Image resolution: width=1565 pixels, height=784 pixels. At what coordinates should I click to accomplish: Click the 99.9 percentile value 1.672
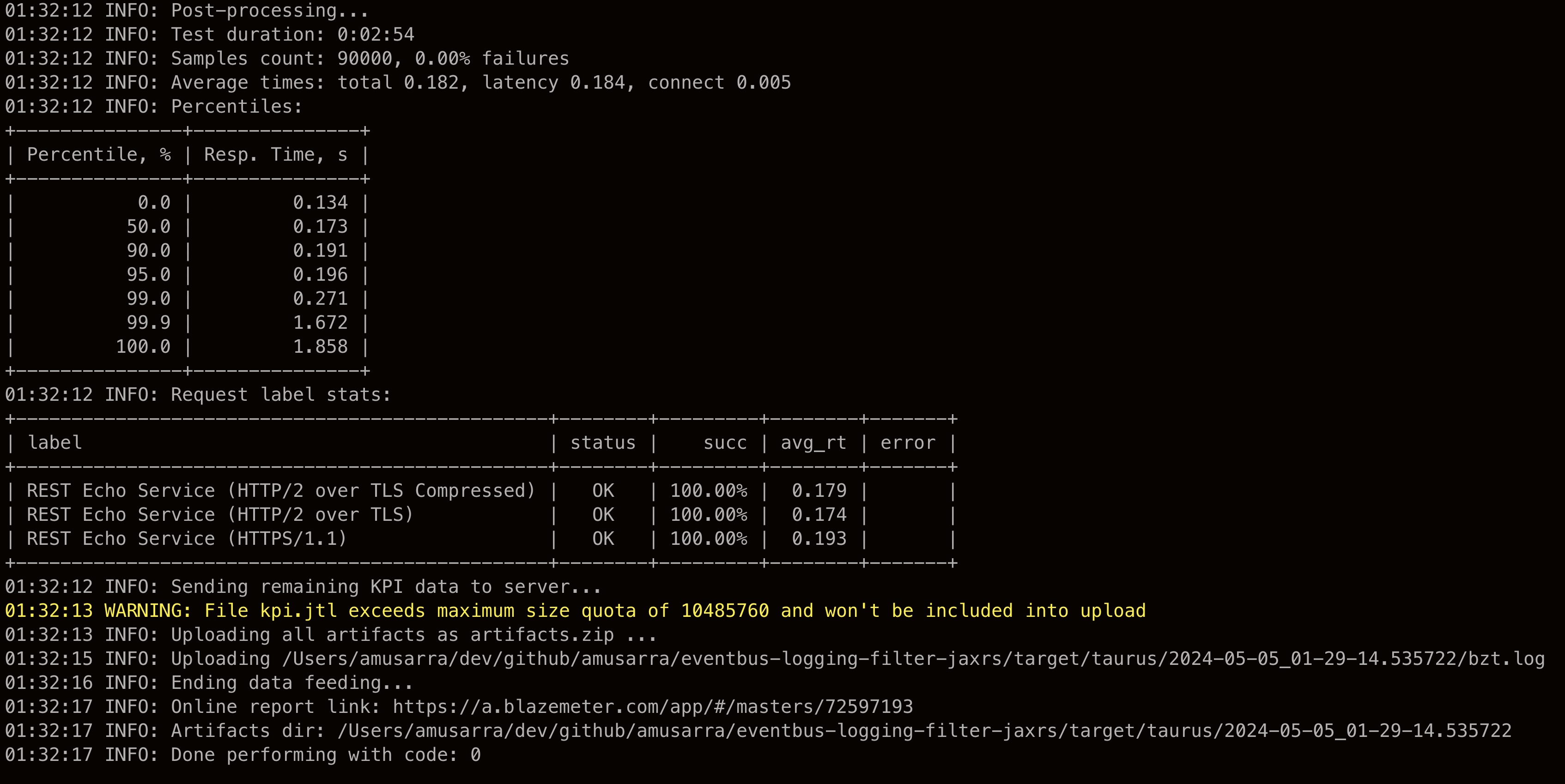pyautogui.click(x=320, y=322)
